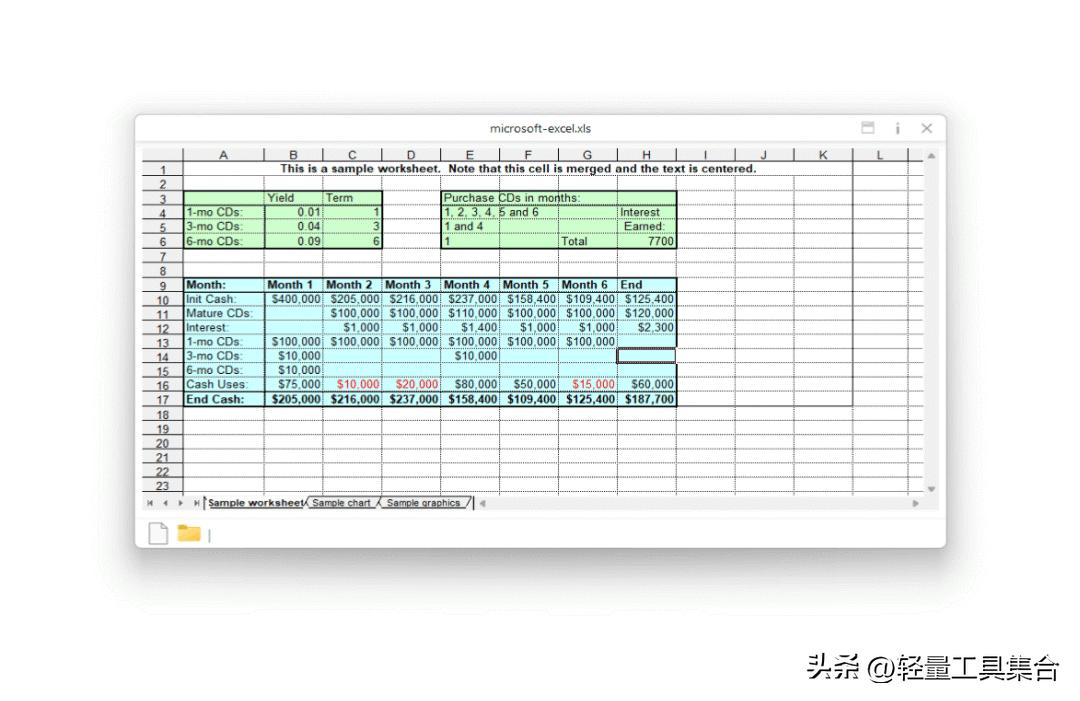Switch to Sample chart tab
This screenshot has width=1080, height=701.
point(342,503)
